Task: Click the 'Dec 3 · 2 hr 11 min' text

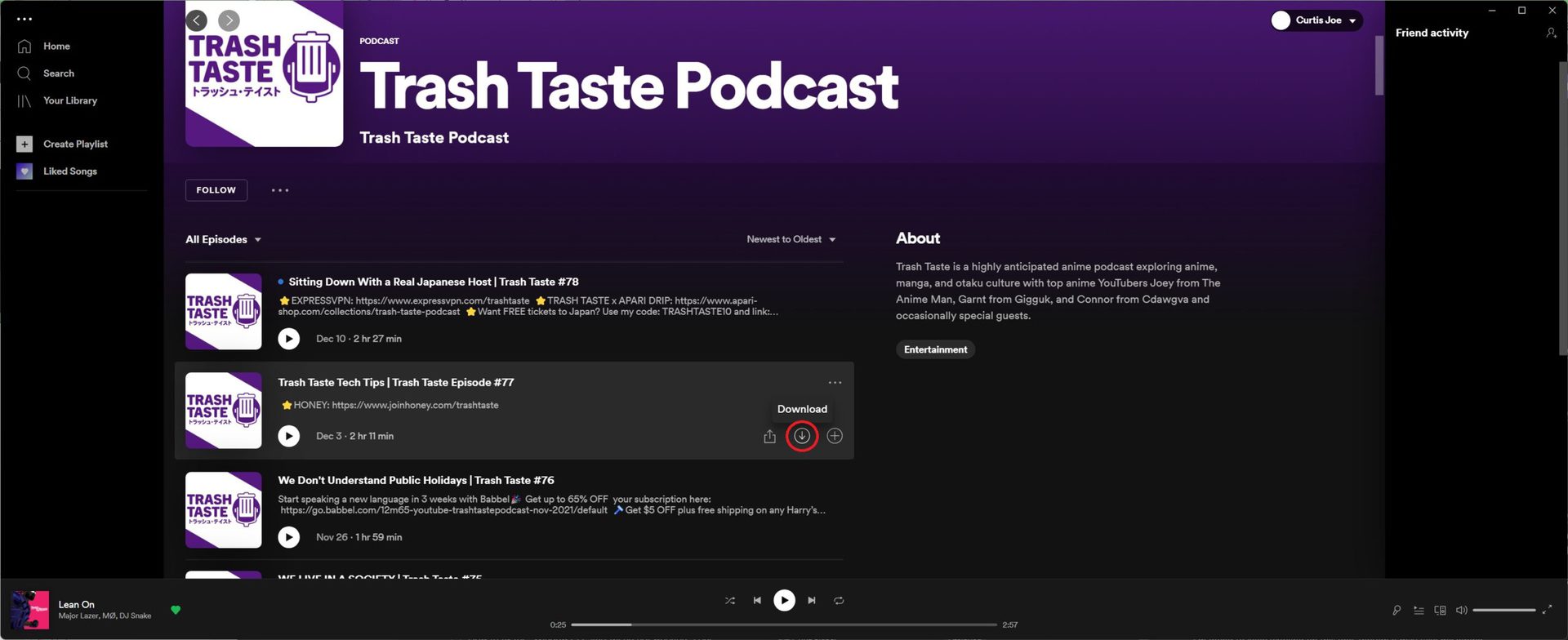Action: click(354, 437)
